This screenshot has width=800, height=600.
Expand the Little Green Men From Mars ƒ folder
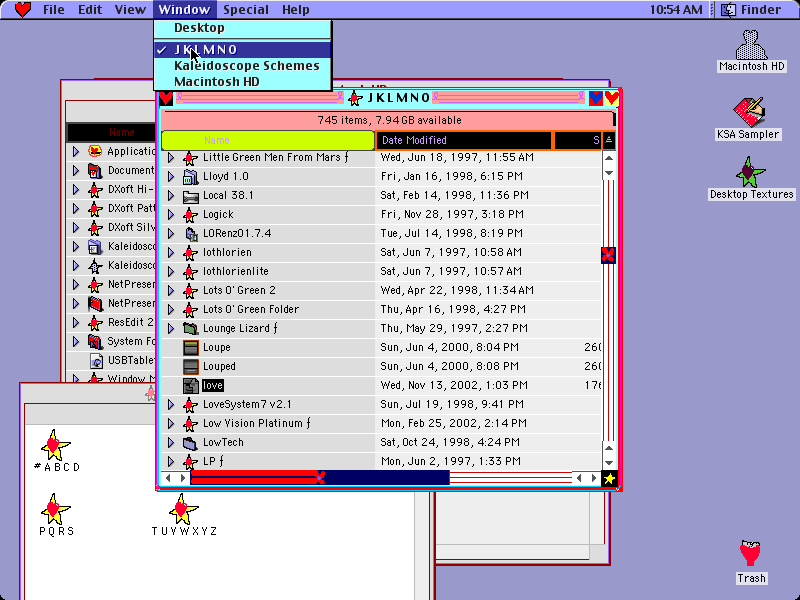click(171, 158)
